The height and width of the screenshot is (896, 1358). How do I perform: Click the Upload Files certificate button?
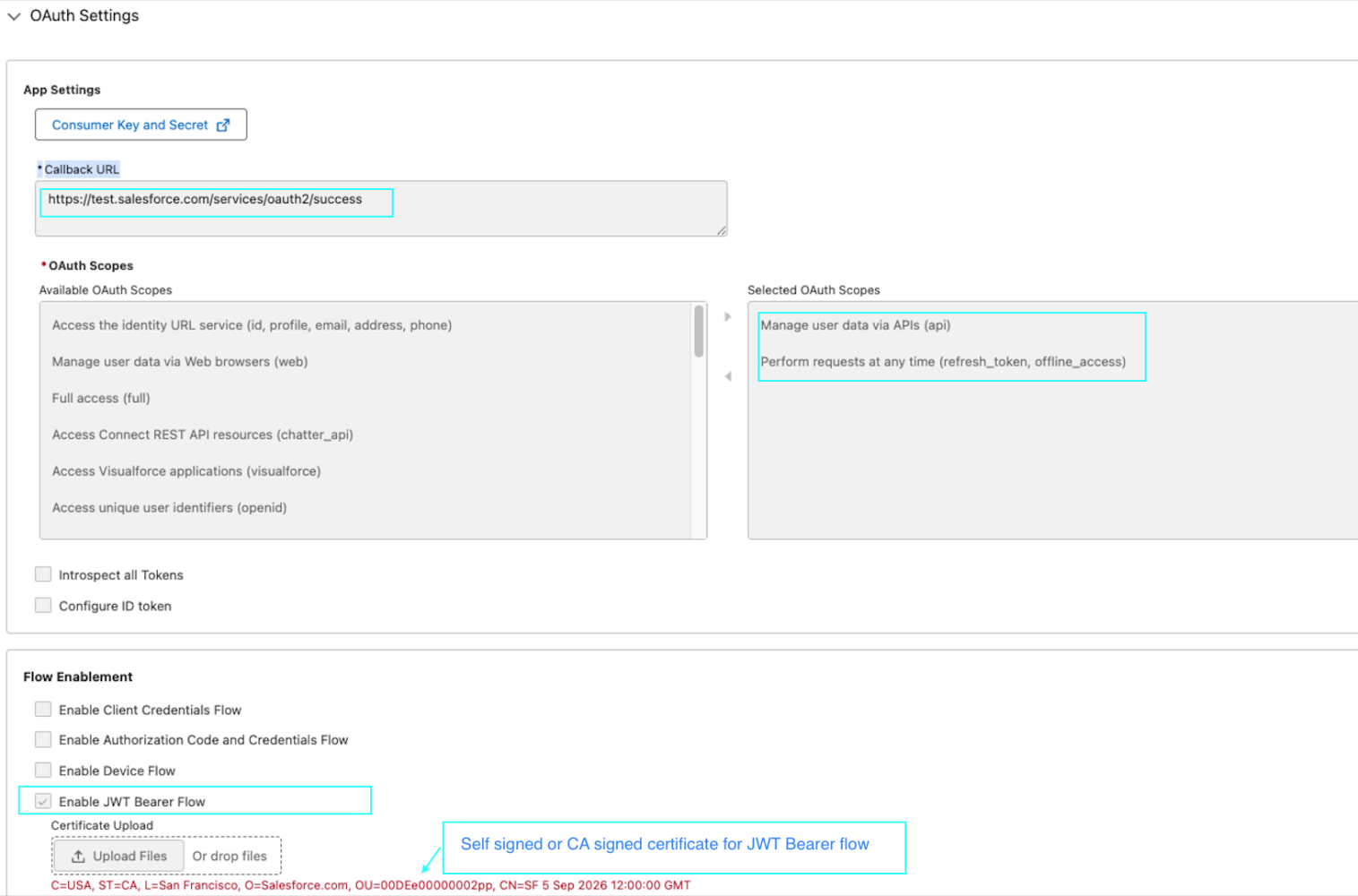click(x=119, y=856)
